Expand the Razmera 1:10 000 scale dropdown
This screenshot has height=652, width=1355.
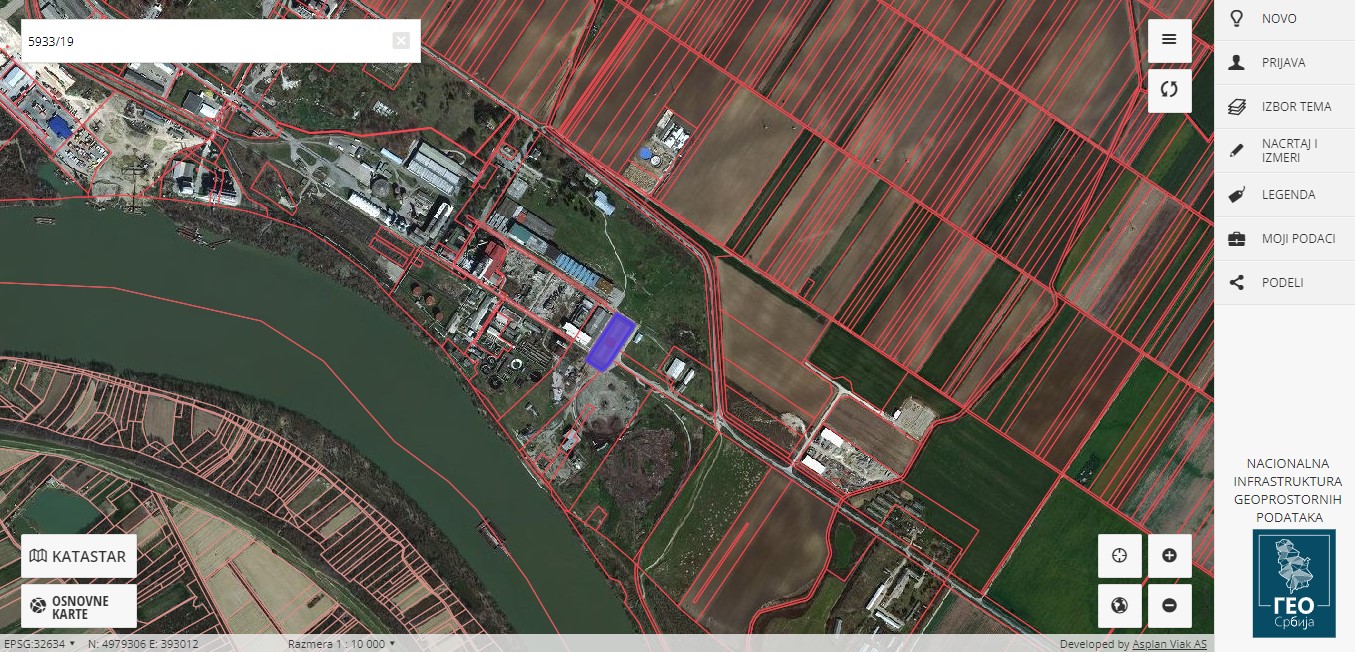coord(340,644)
